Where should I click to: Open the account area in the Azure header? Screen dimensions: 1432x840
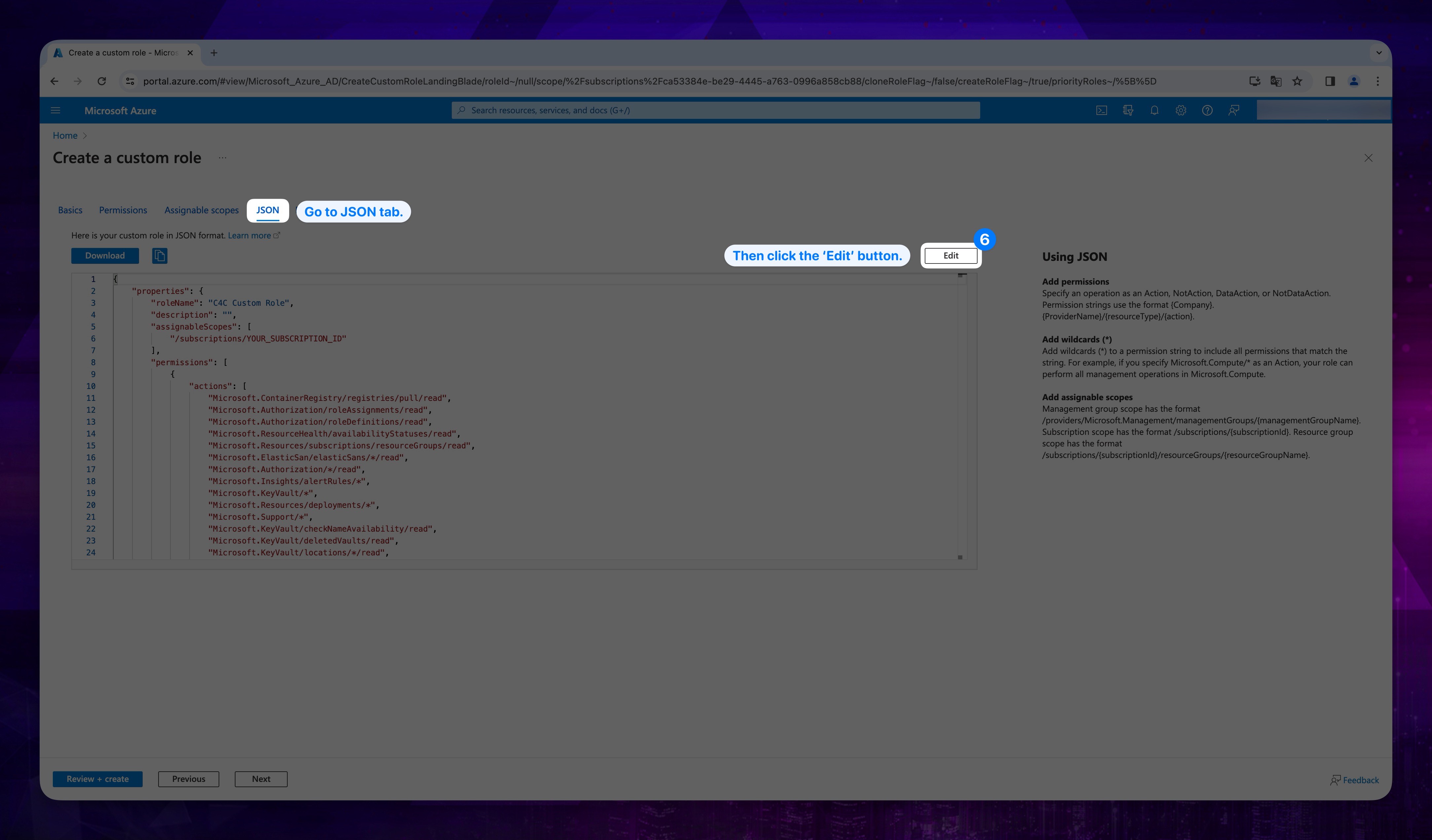click(x=1323, y=110)
